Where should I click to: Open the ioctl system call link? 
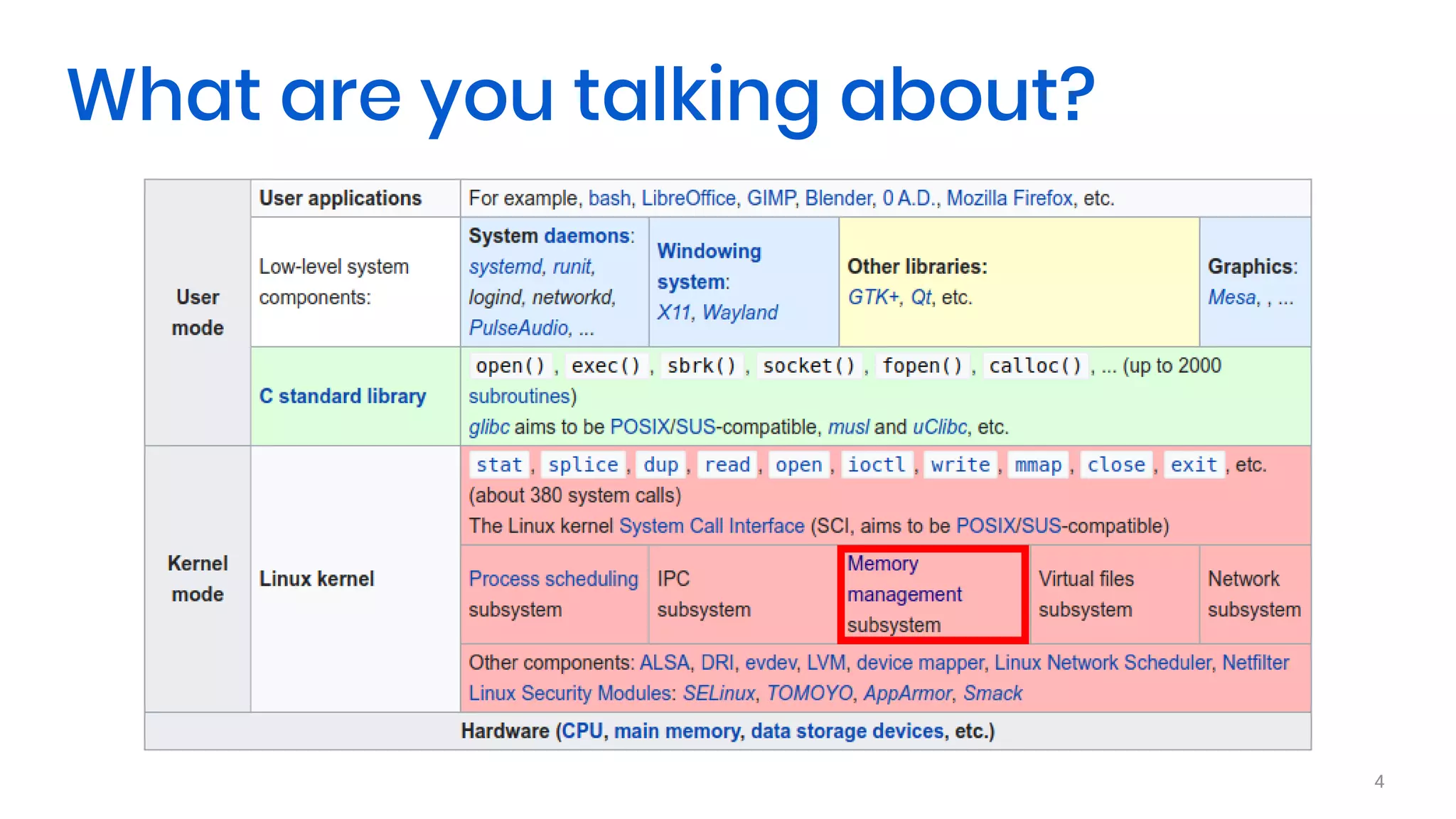click(876, 465)
